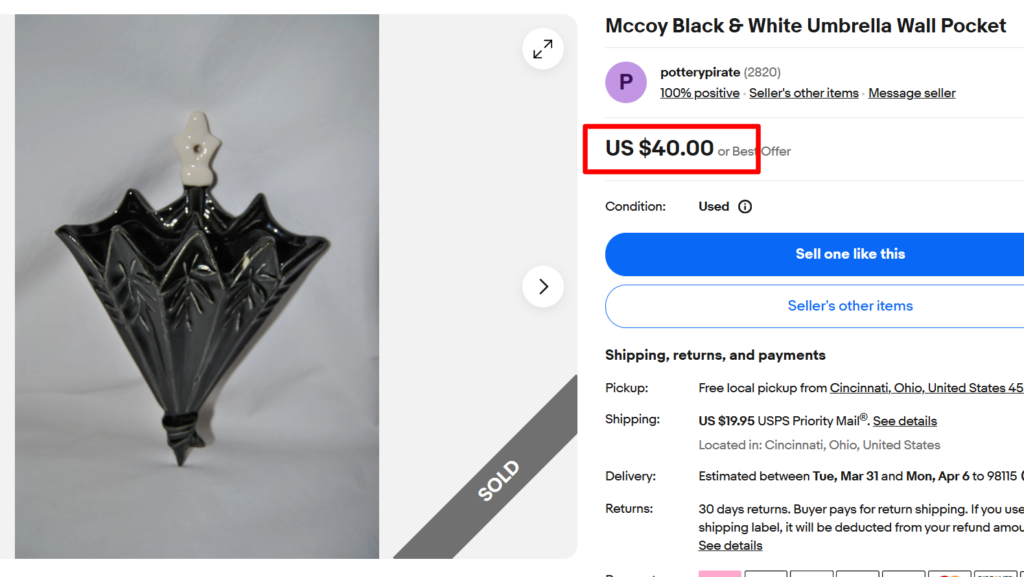Open See details for shipping
Screen dimensions: 1024x577
coord(905,421)
